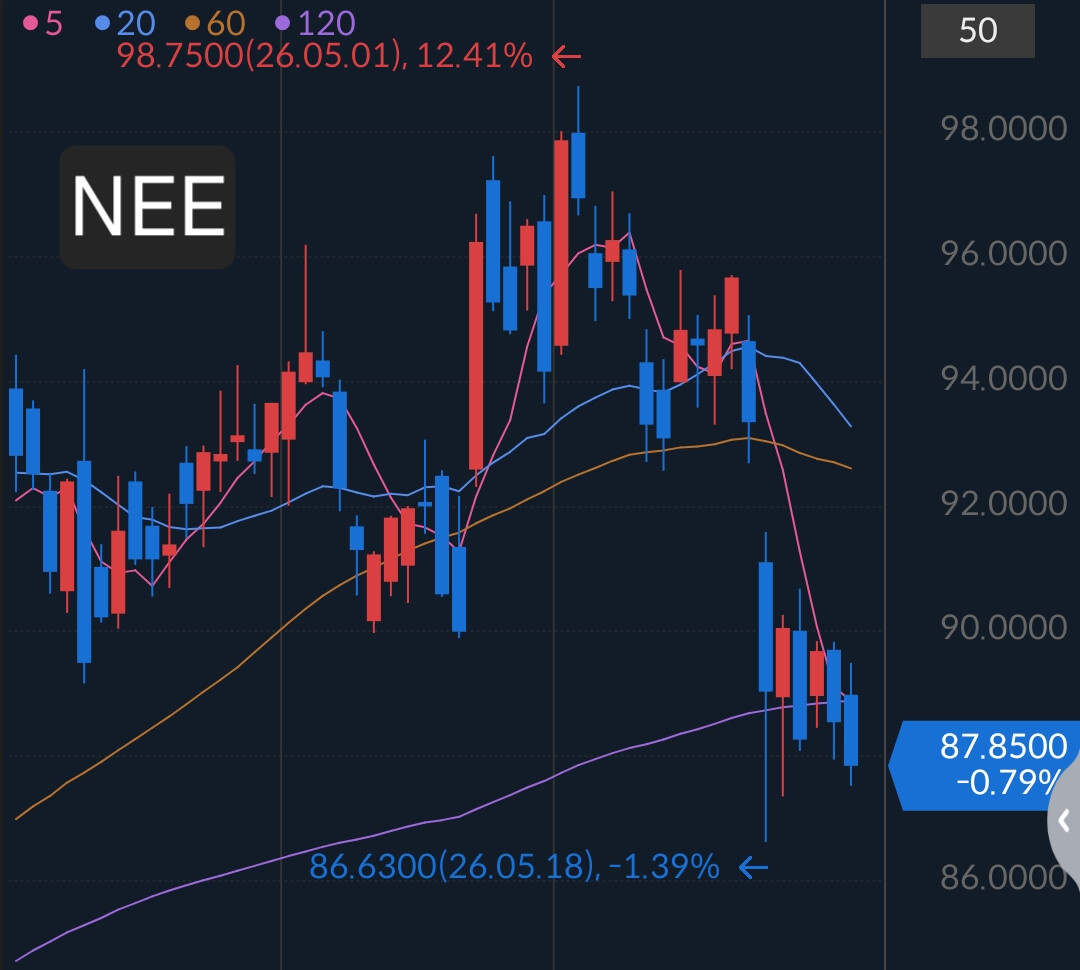Click the 98.0000 price axis label

1004,128
